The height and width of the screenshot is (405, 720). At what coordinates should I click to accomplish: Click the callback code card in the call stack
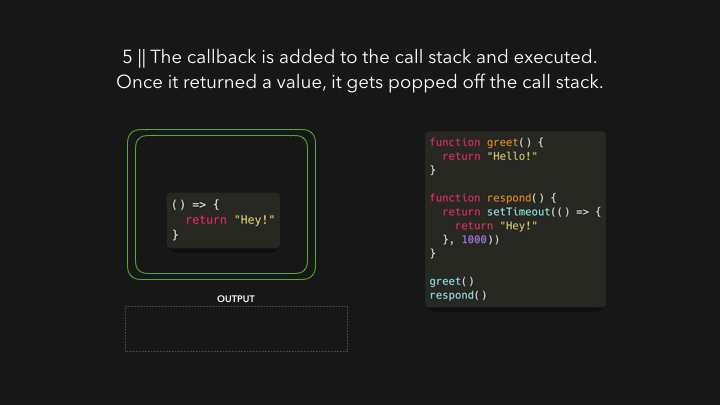223,220
